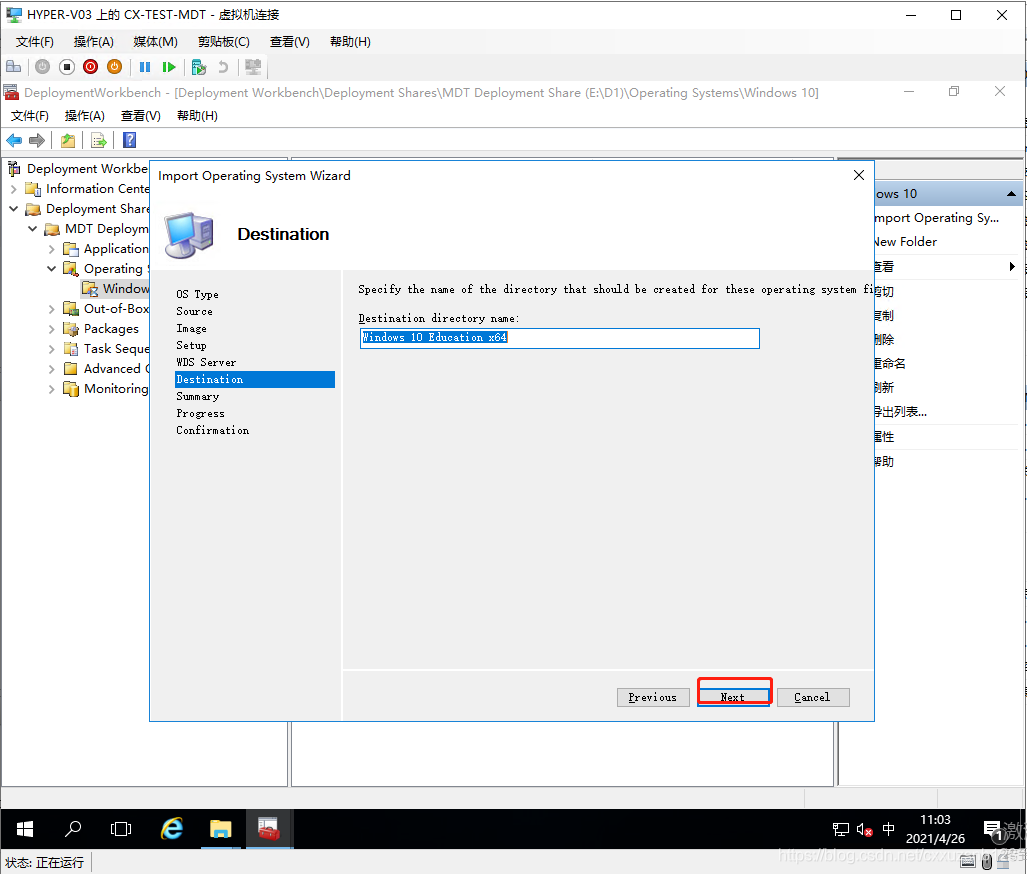Close the Import Operating System Wizard
The image size is (1027, 874).
(859, 175)
